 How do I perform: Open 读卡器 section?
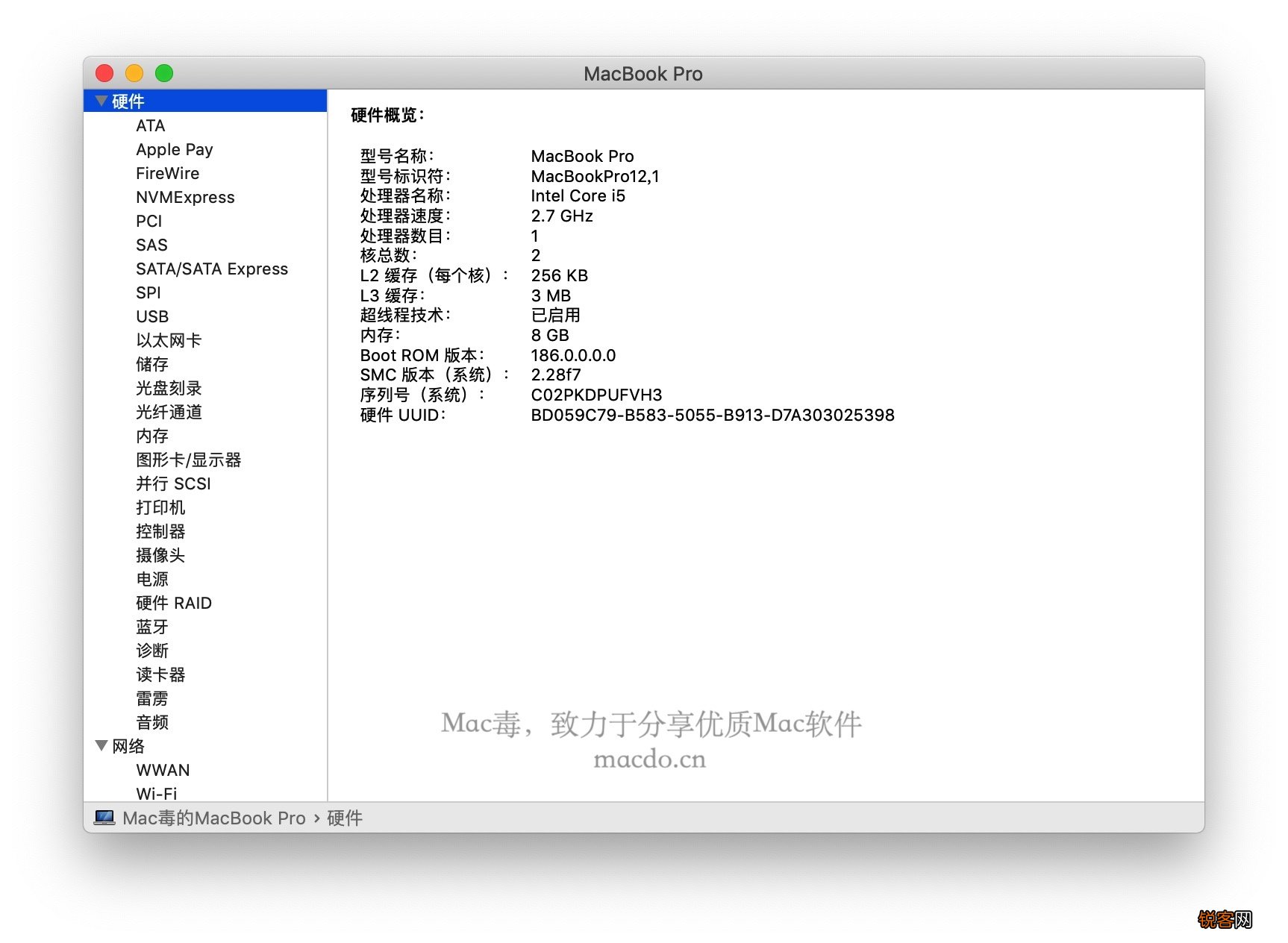point(160,674)
